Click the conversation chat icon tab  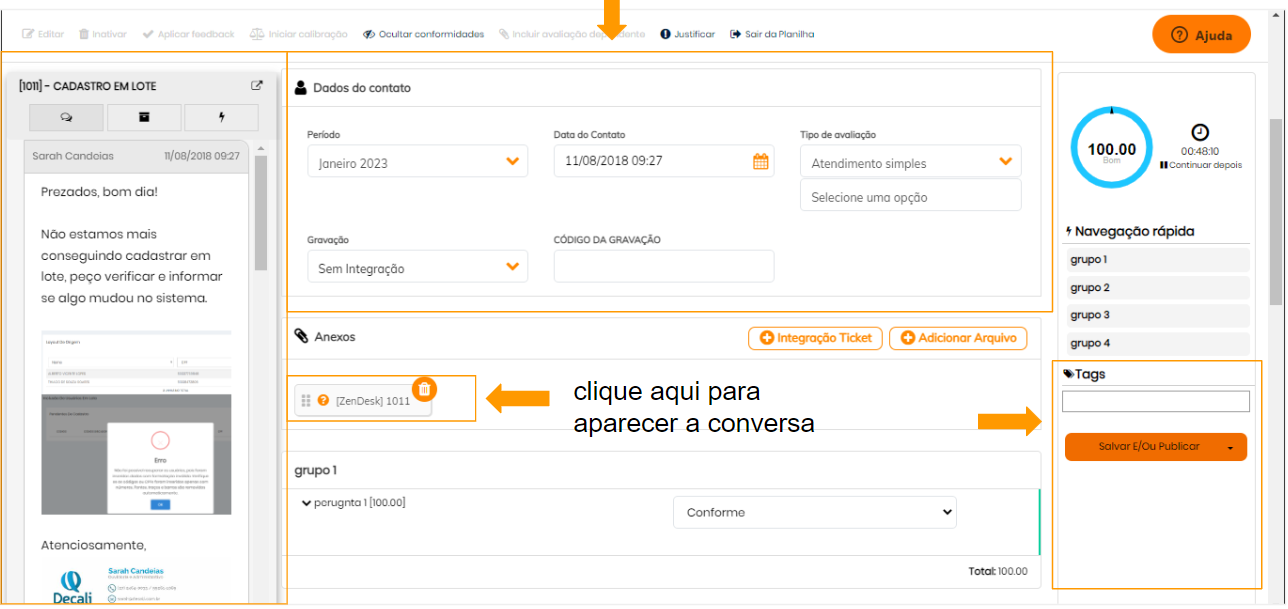point(66,117)
